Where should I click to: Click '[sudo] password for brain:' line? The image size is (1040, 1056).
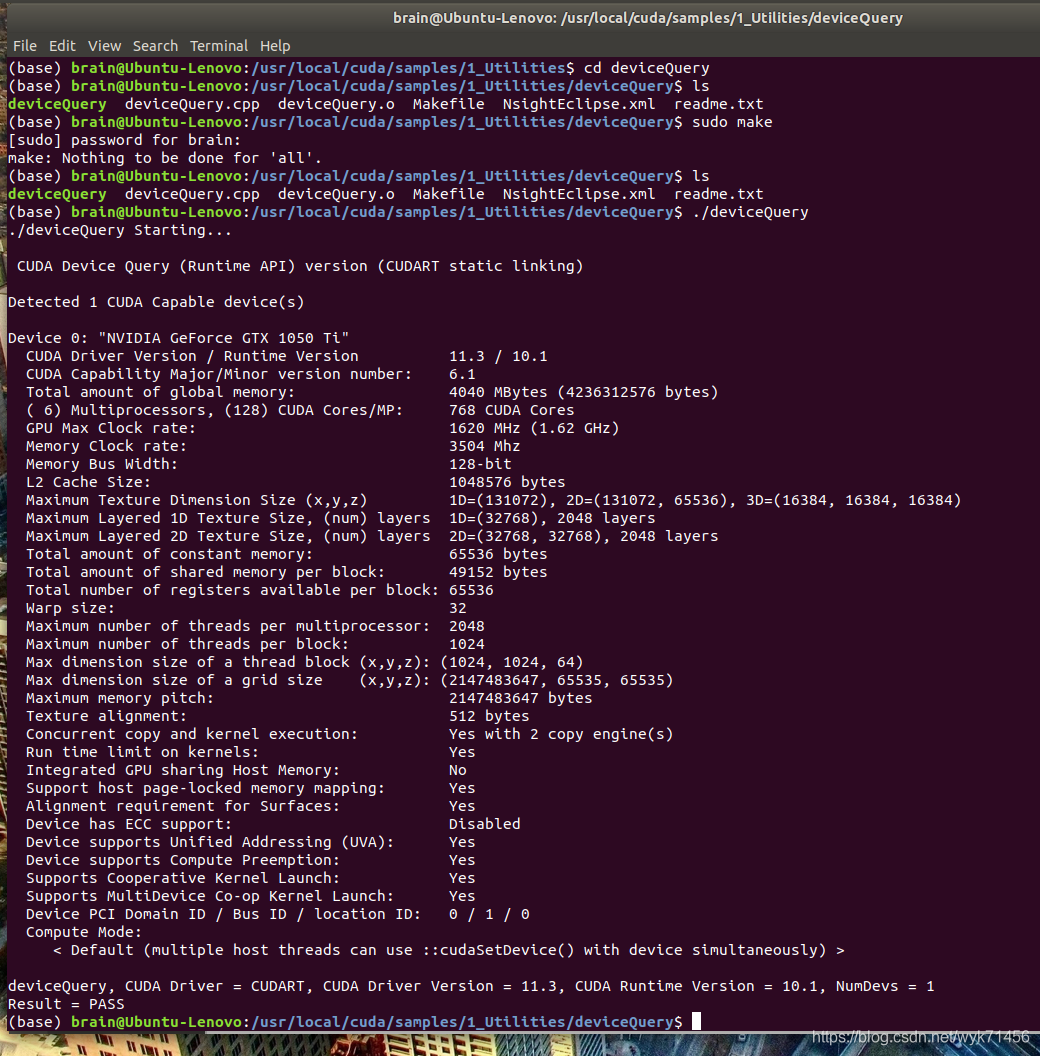point(124,140)
